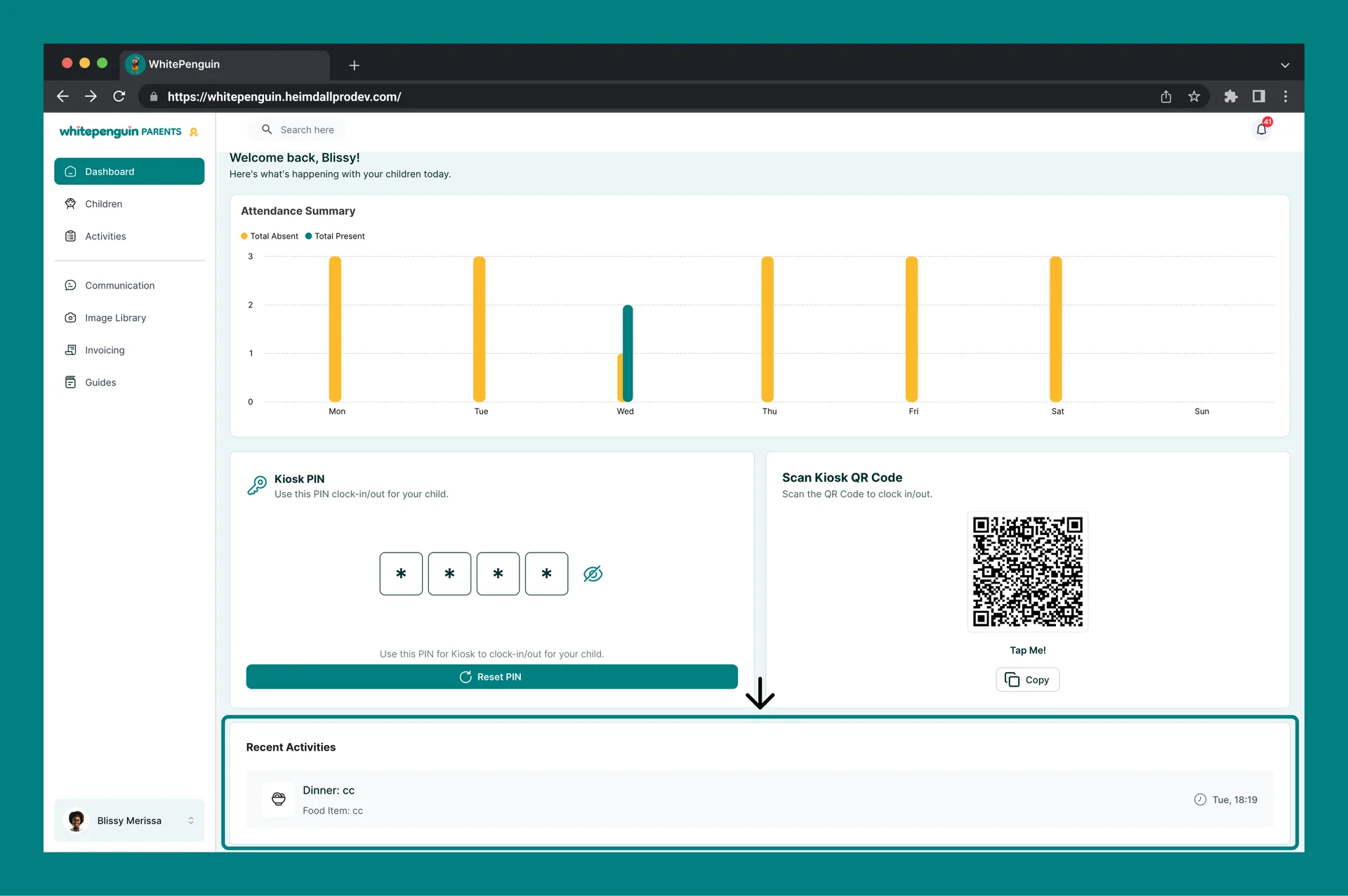Click Blissy Merissa's avatar picture
This screenshot has width=1348, height=896.
(x=77, y=820)
